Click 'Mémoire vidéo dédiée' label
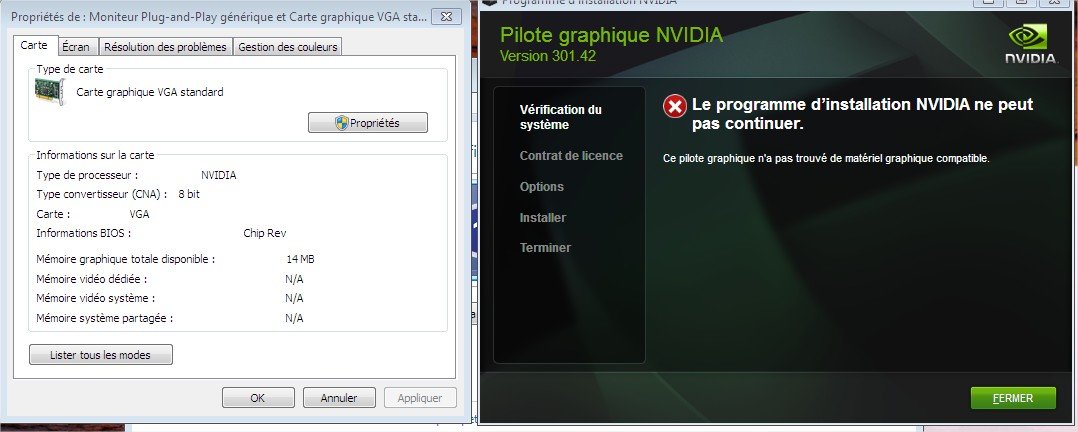 click(91, 279)
